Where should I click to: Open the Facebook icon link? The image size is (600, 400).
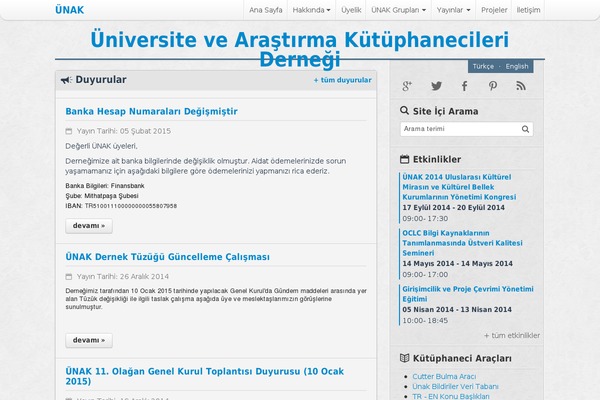point(464,86)
